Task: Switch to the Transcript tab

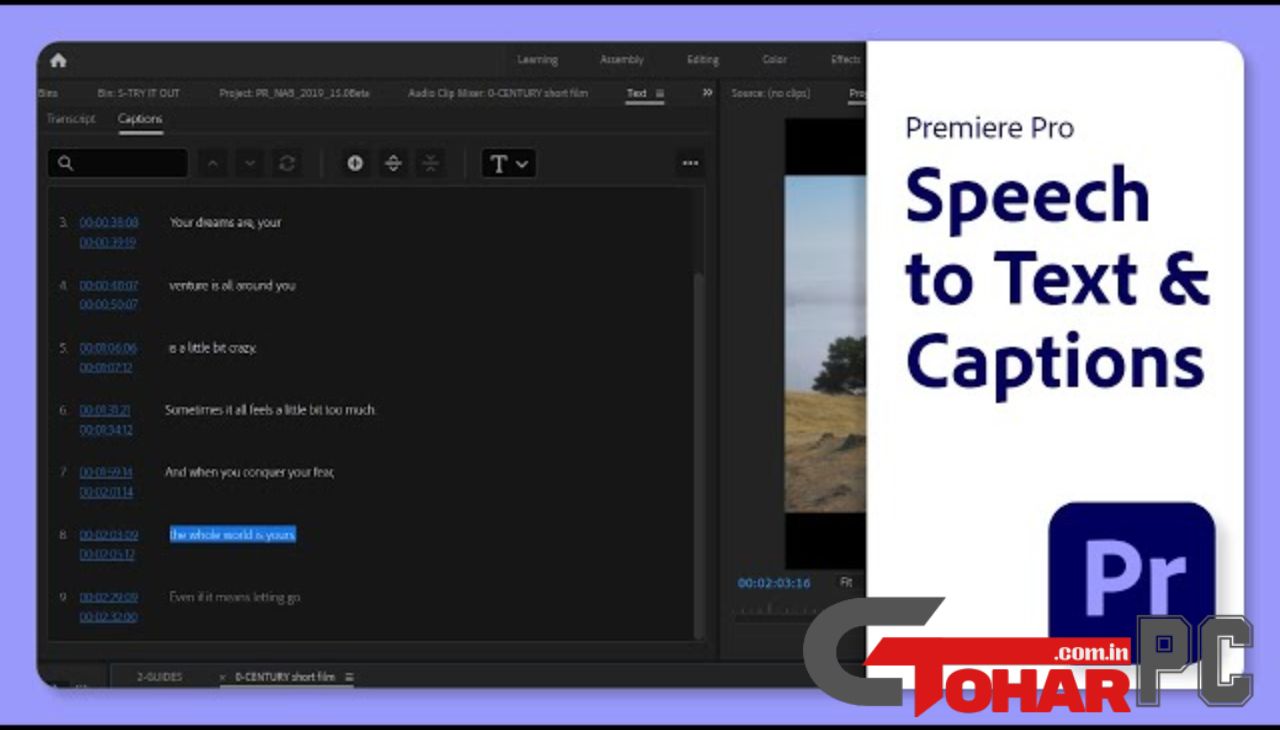Action: pyautogui.click(x=71, y=119)
